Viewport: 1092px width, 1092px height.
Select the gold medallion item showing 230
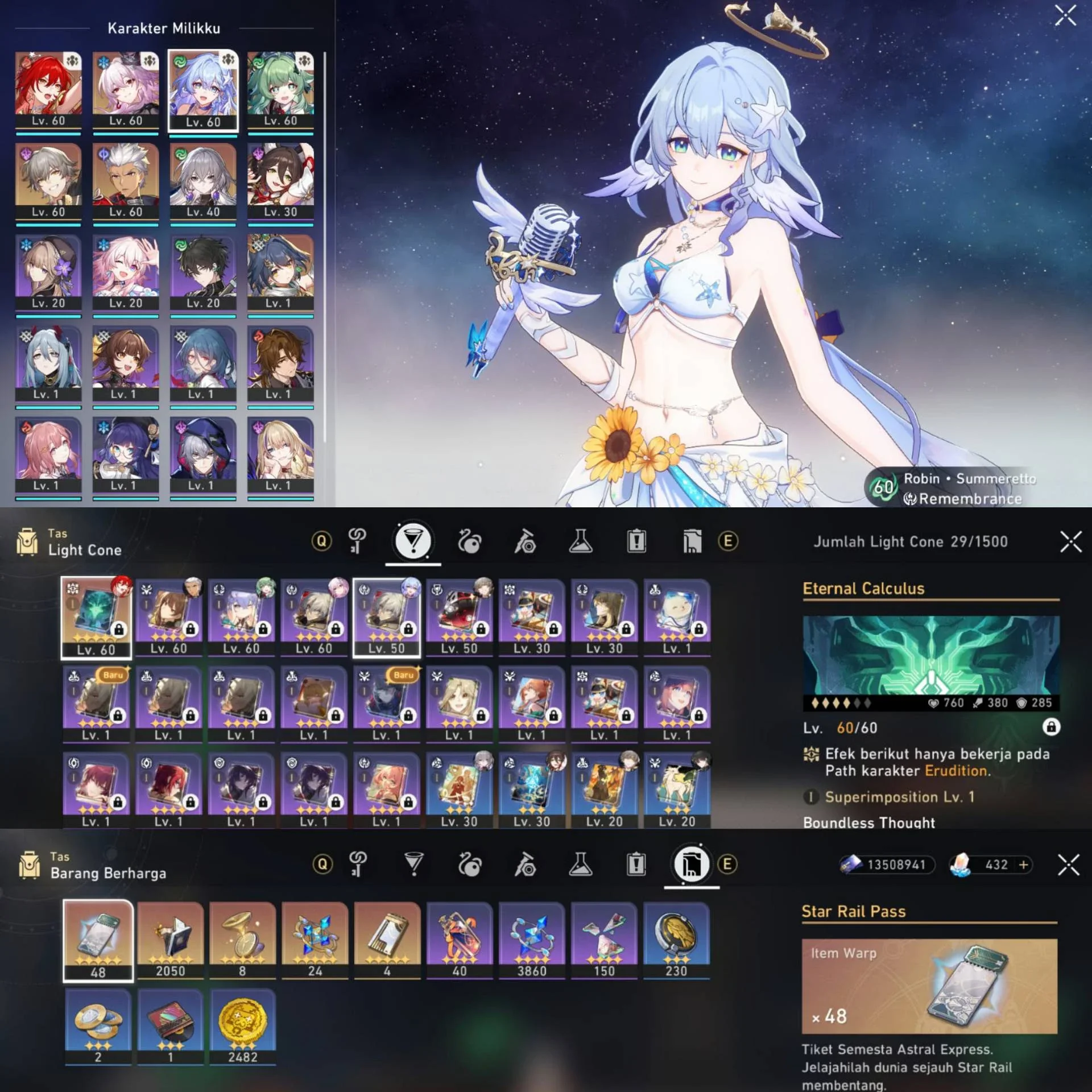click(676, 941)
